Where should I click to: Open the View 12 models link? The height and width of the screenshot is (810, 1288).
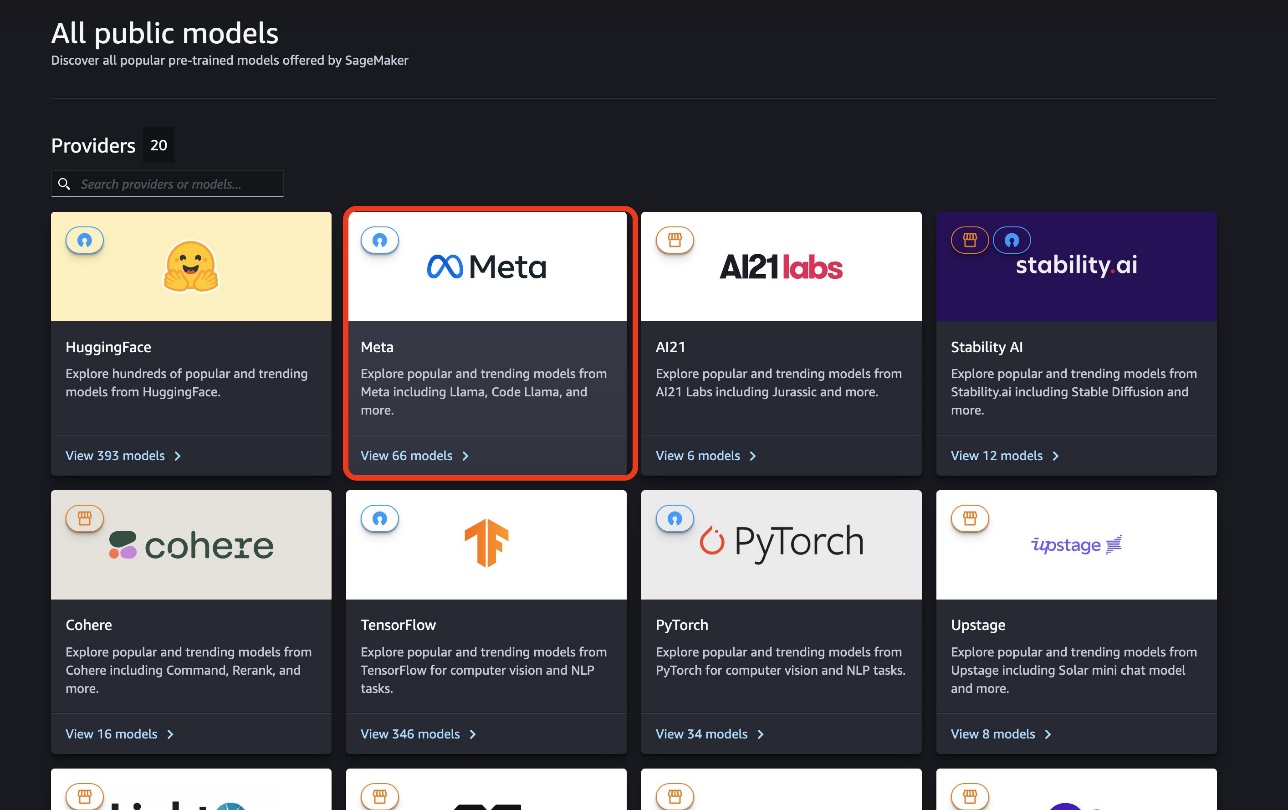coord(1005,456)
